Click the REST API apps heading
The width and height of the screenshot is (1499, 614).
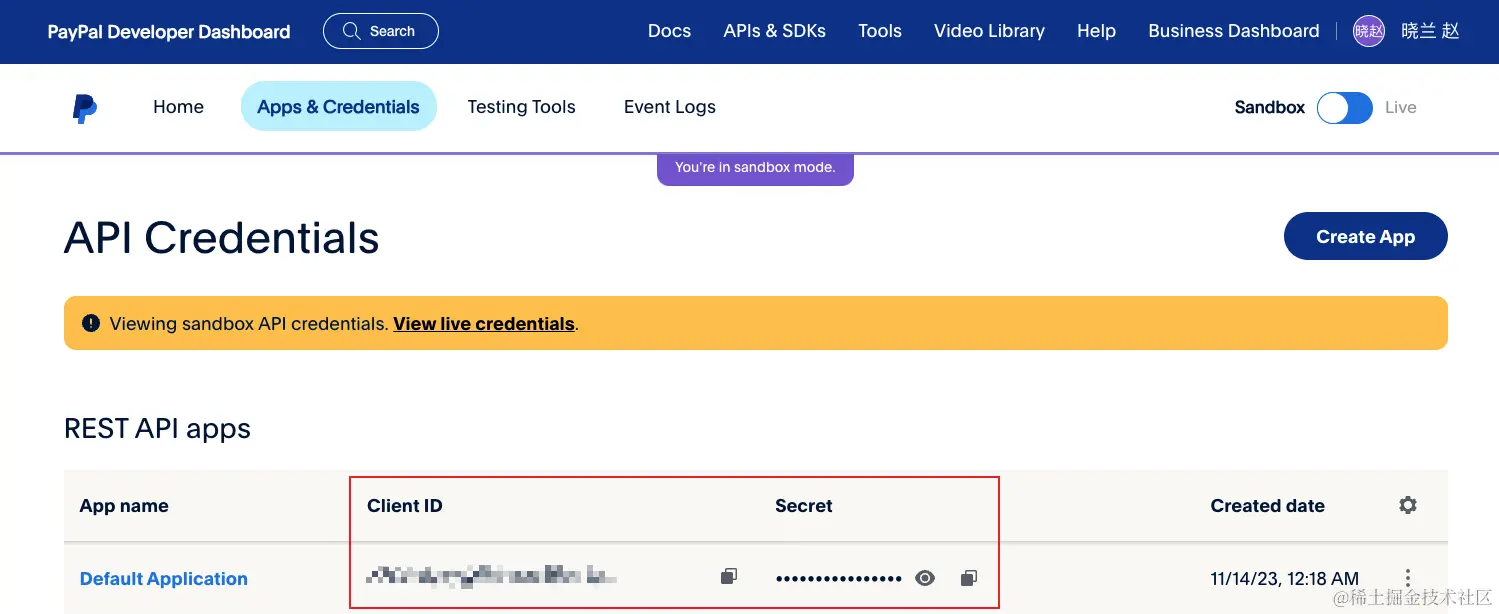pyautogui.click(x=157, y=429)
